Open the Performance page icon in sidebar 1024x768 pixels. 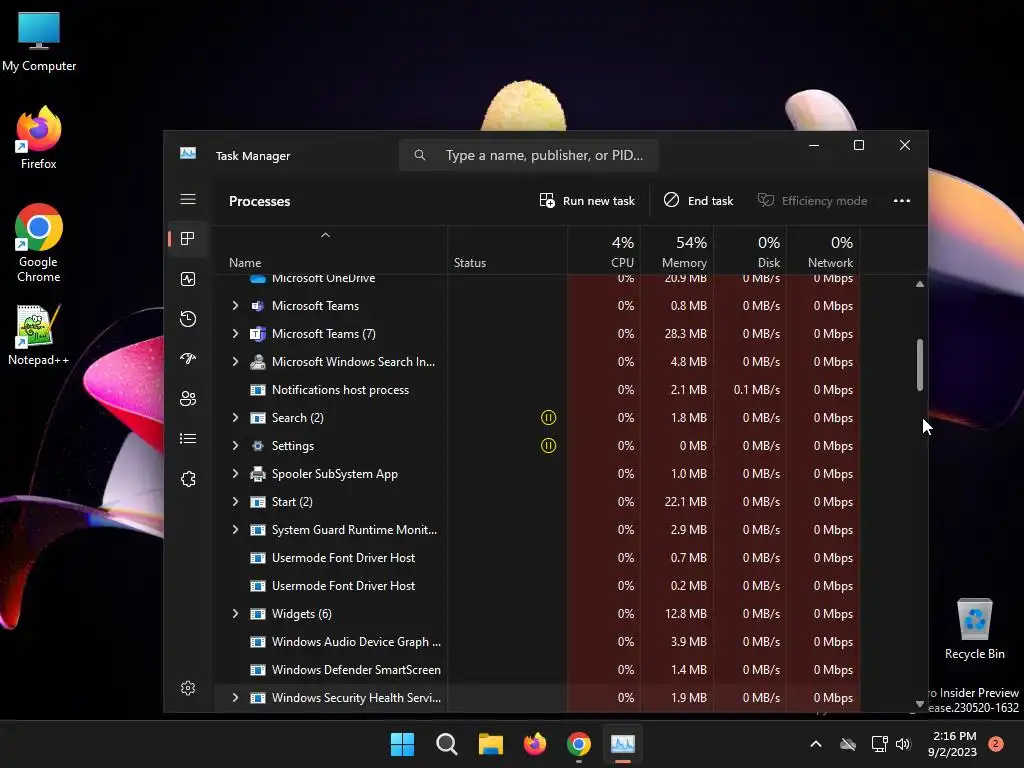tap(188, 279)
